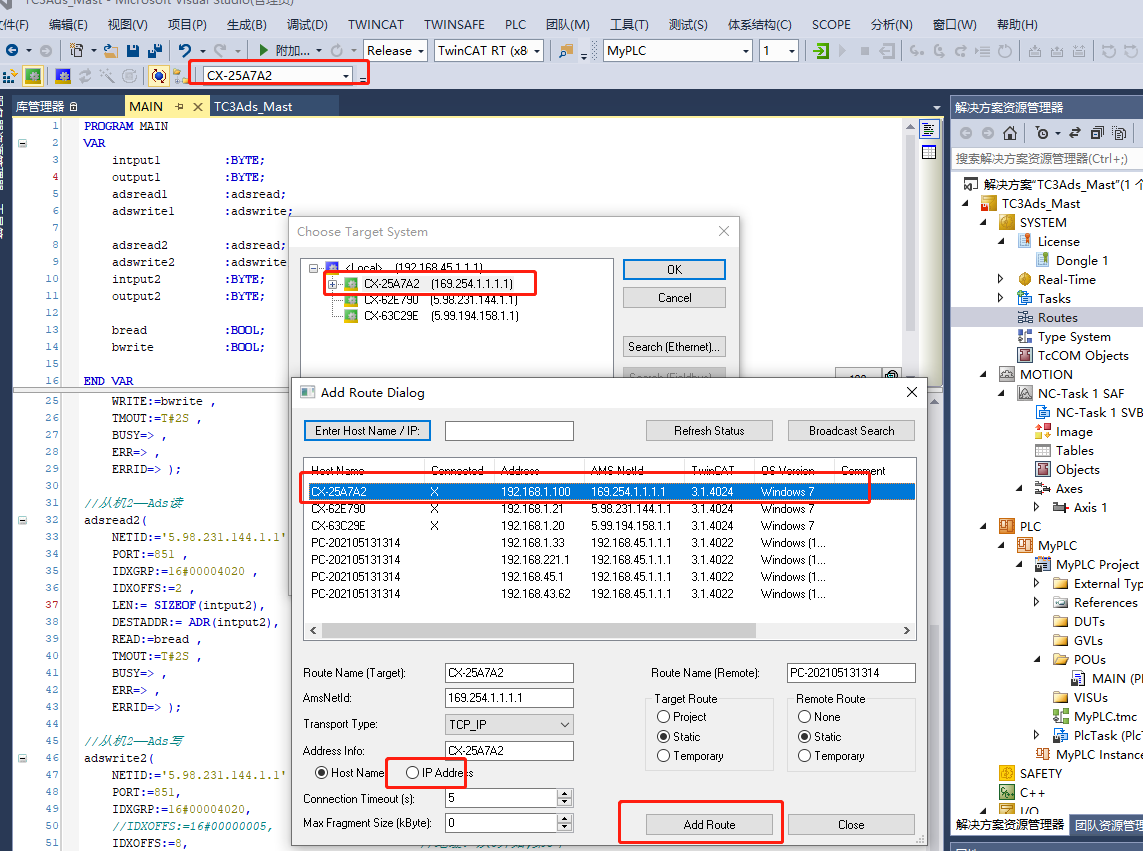This screenshot has width=1143, height=851.
Task: Click Show All Files icon
Action: (1120, 133)
